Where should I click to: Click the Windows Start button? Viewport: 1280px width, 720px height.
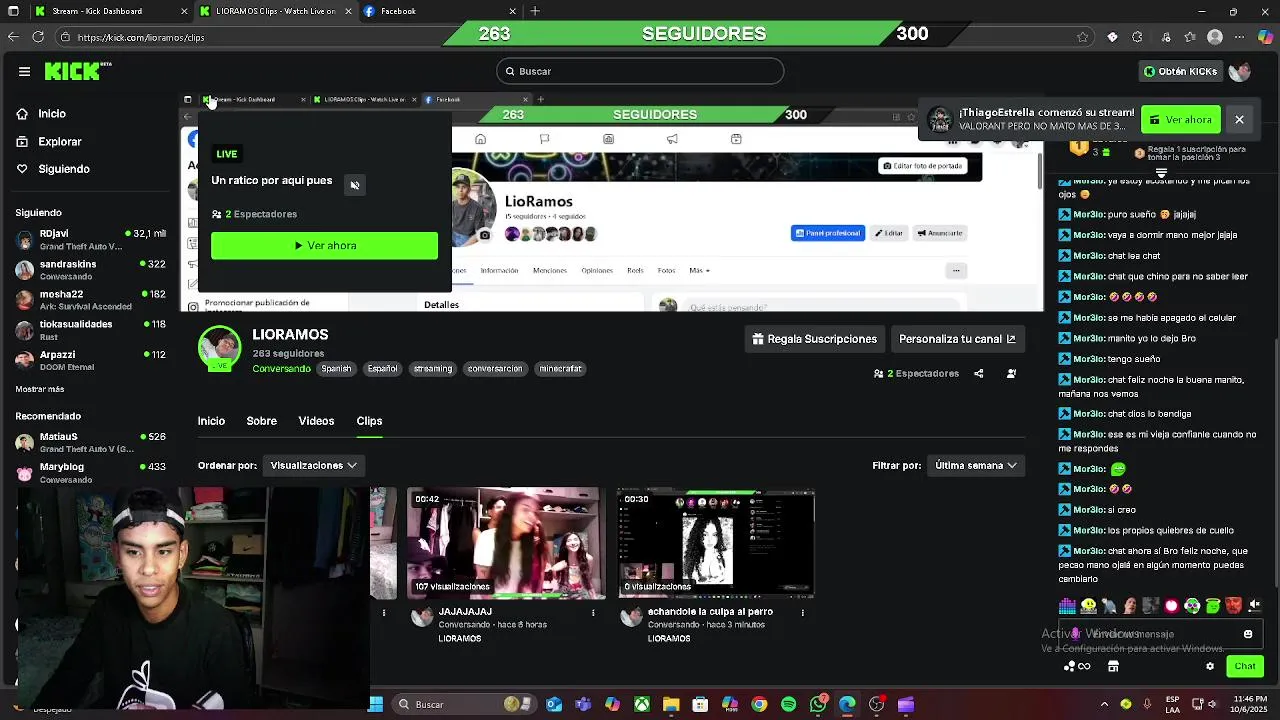376,704
